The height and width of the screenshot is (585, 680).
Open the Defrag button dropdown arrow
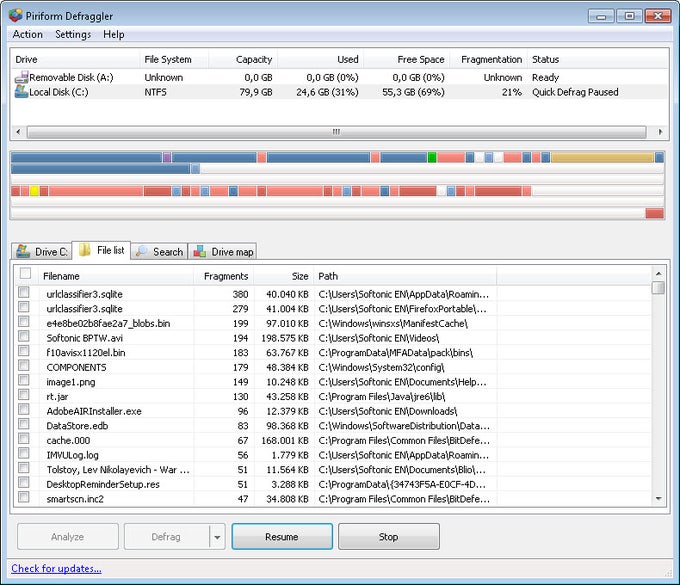coord(217,537)
